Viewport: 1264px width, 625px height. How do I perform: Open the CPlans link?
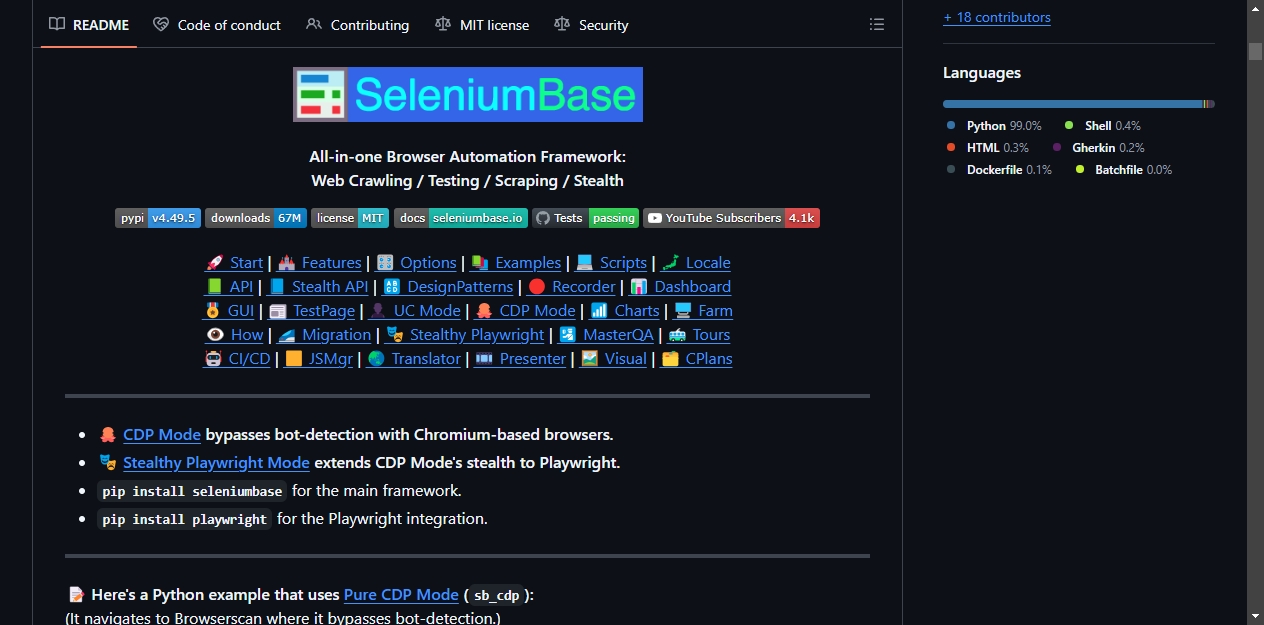point(697,359)
